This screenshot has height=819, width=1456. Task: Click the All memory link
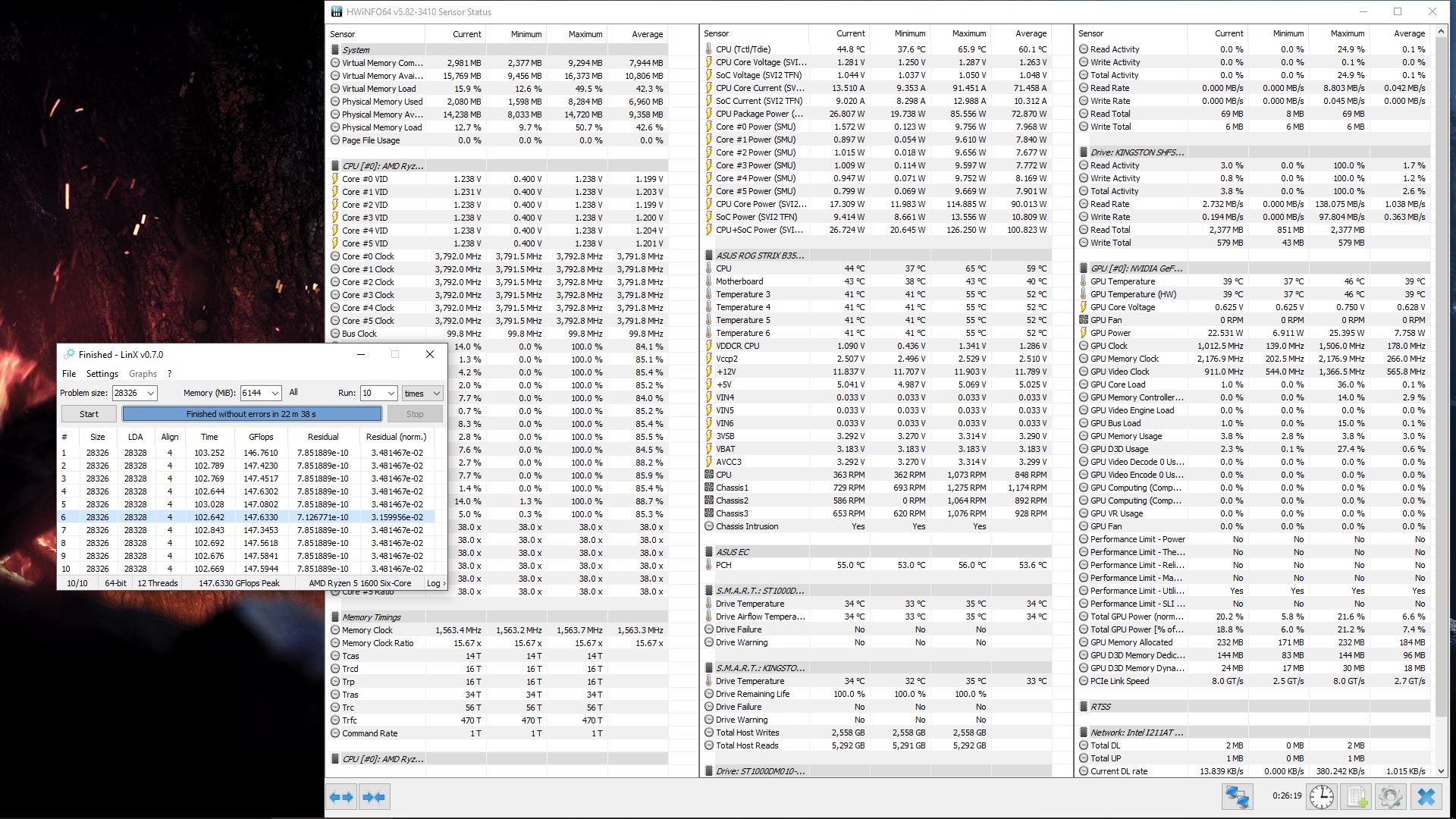click(x=293, y=392)
